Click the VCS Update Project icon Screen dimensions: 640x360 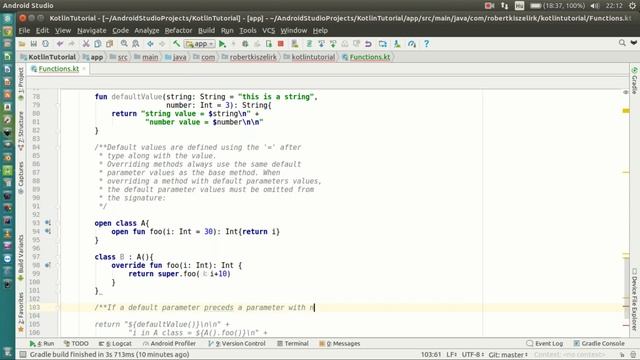click(x=321, y=44)
